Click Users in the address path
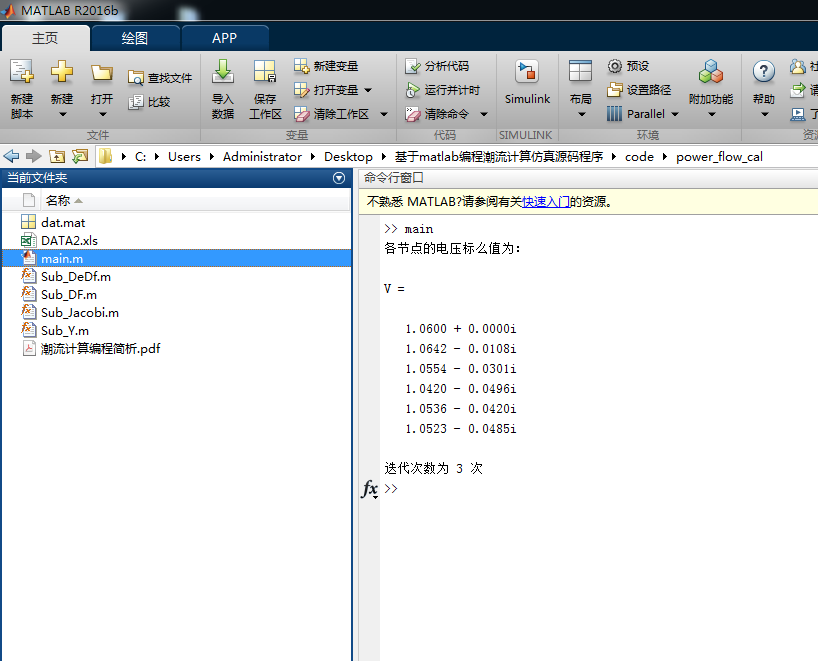Image resolution: width=818 pixels, height=661 pixels. tap(184, 157)
